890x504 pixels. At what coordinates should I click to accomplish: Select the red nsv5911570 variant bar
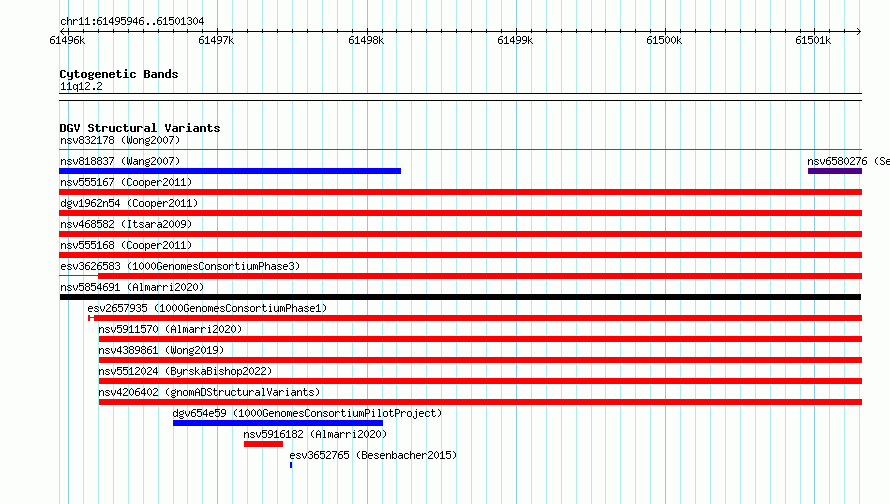click(x=480, y=339)
